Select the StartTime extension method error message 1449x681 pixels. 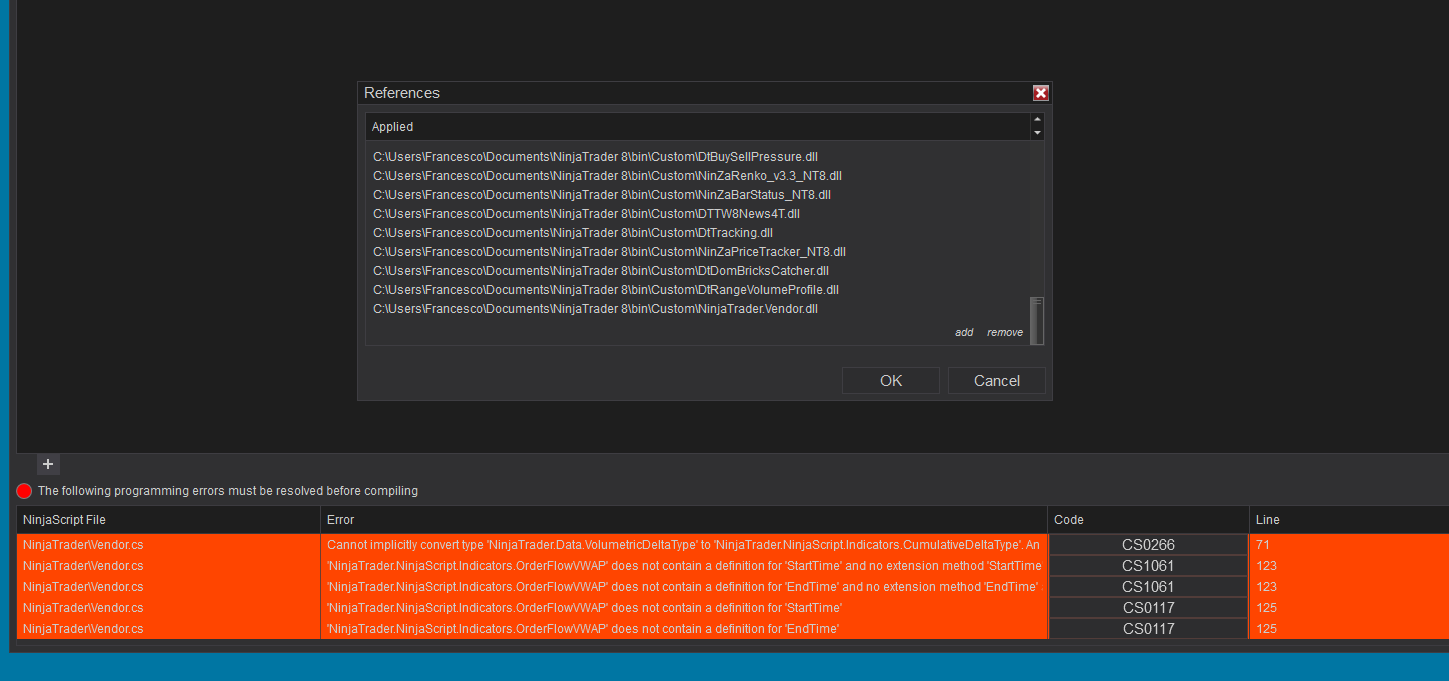click(684, 566)
